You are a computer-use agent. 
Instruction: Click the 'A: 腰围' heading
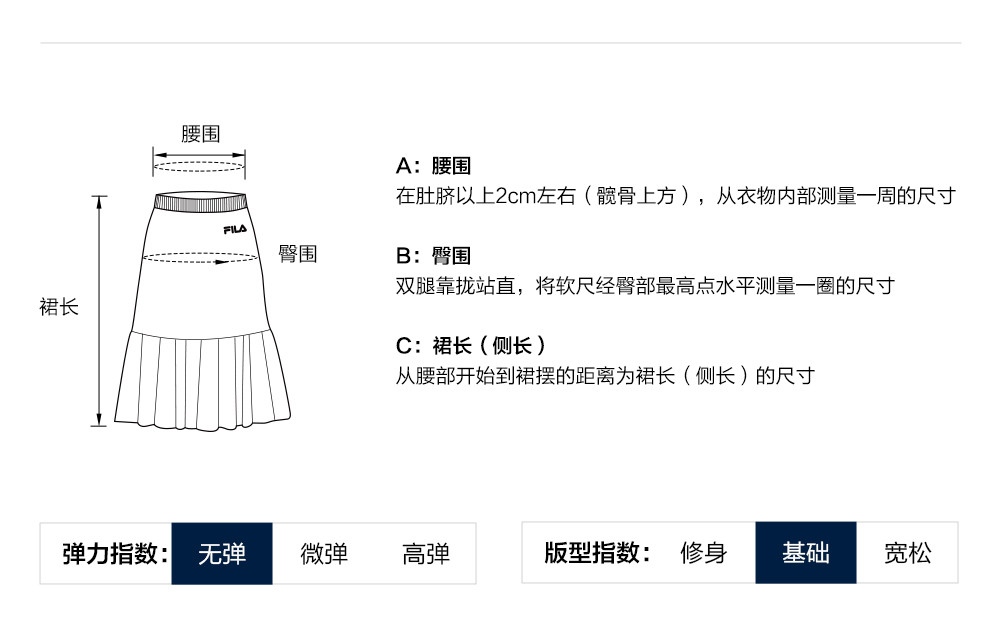click(x=434, y=166)
